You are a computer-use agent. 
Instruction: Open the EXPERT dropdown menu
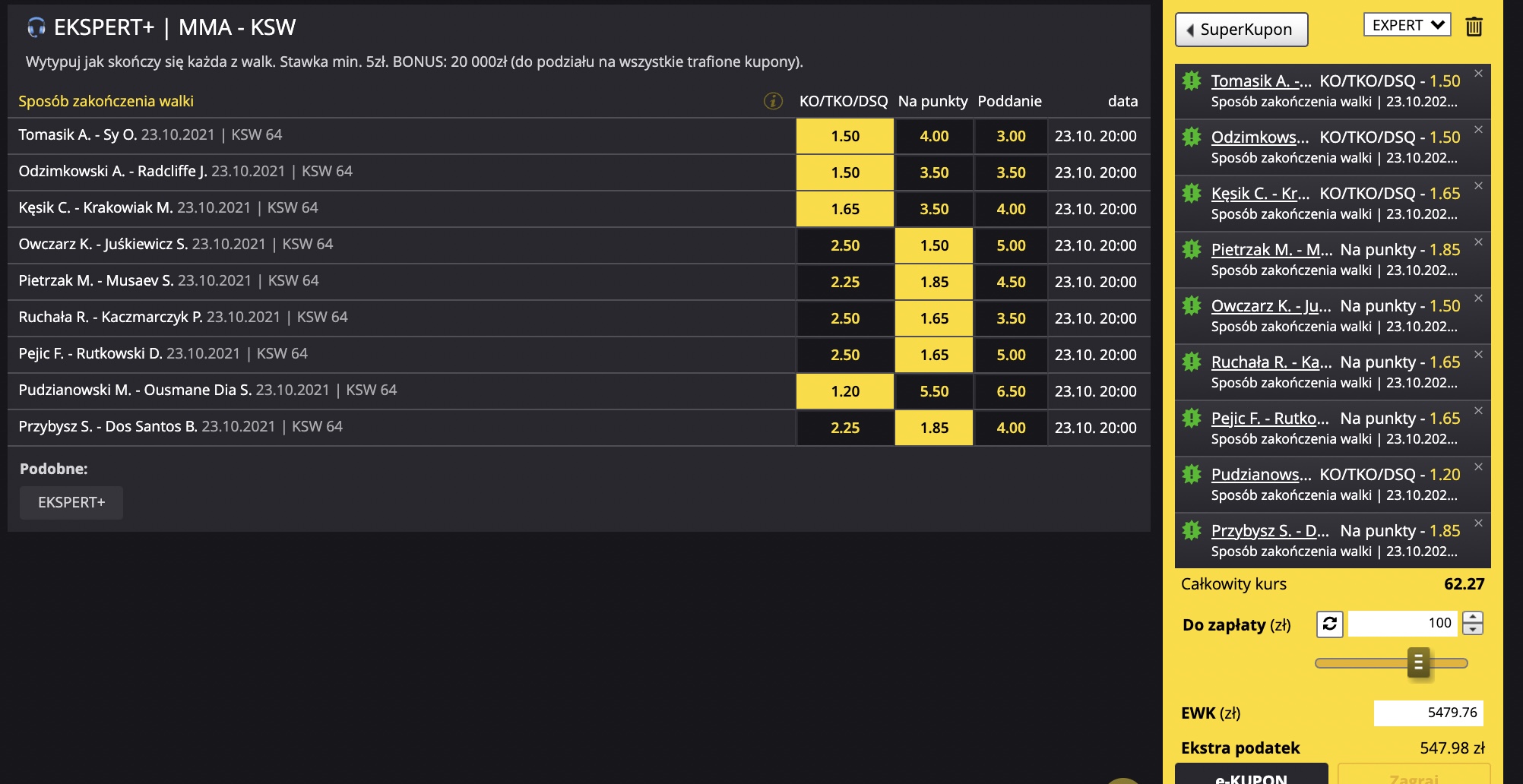click(1407, 25)
